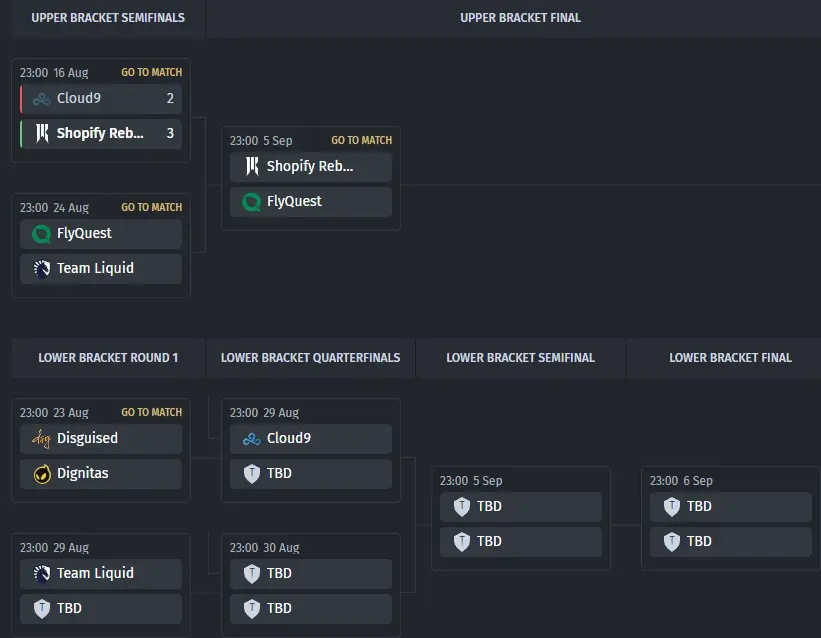
Task: Click Team Liquid logo in lower bracket round 1
Action: pos(42,574)
